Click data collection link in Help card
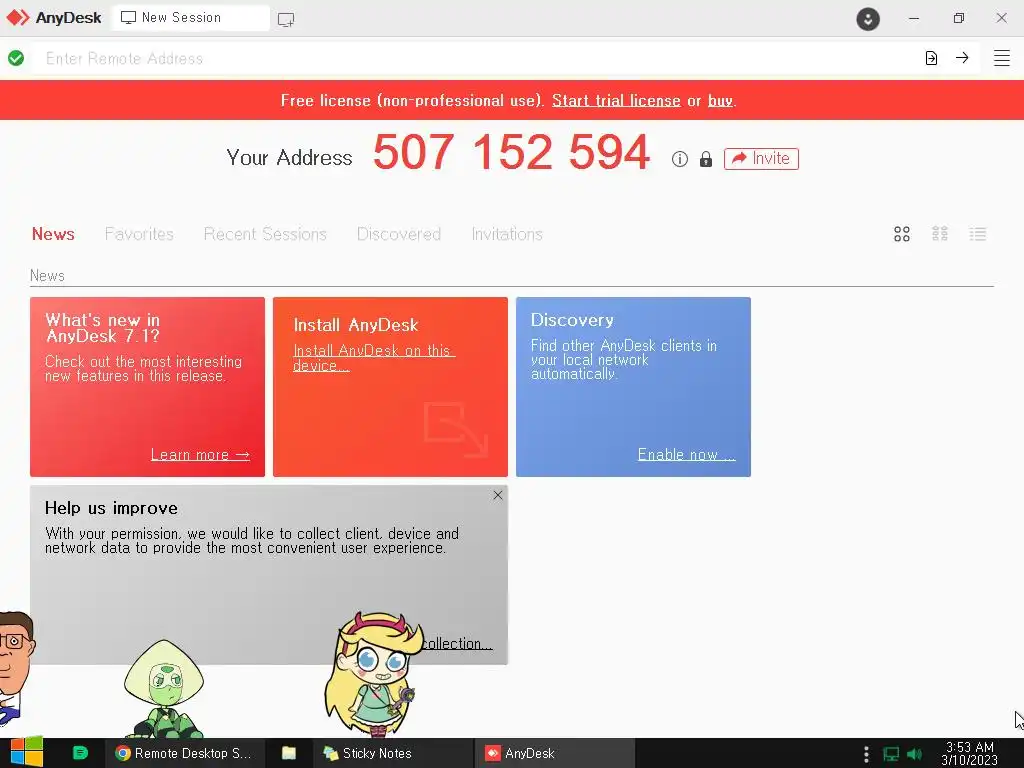 pos(456,643)
